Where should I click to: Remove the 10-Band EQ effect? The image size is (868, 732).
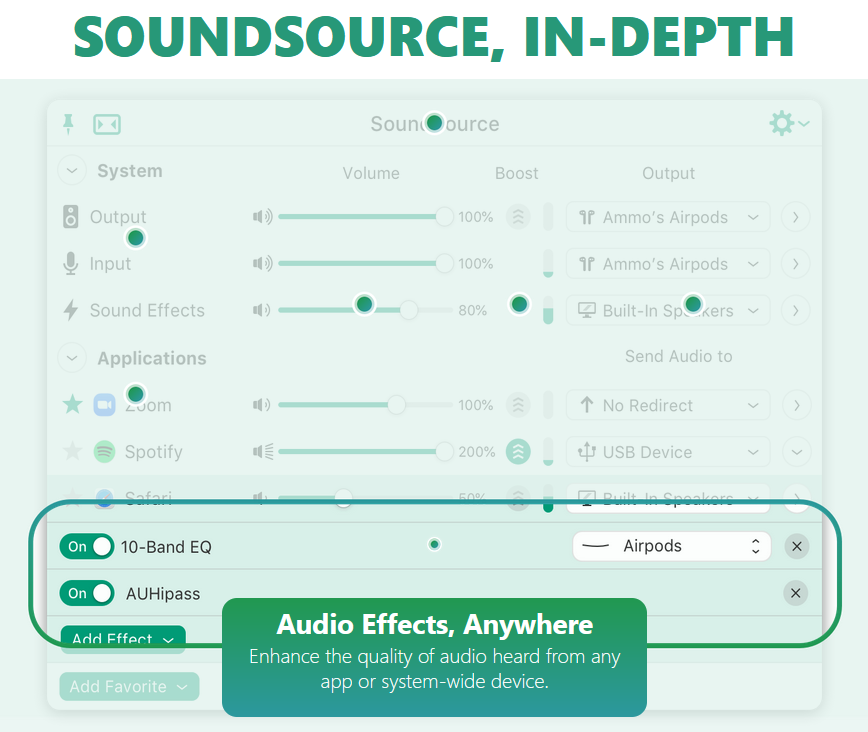[x=797, y=547]
